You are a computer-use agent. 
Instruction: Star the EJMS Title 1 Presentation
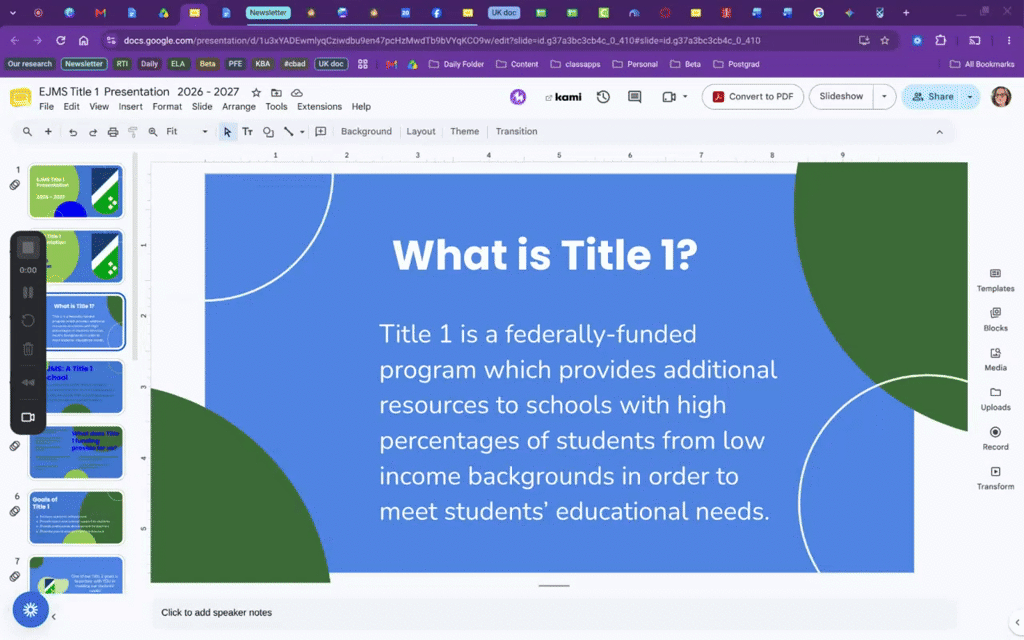click(x=256, y=93)
